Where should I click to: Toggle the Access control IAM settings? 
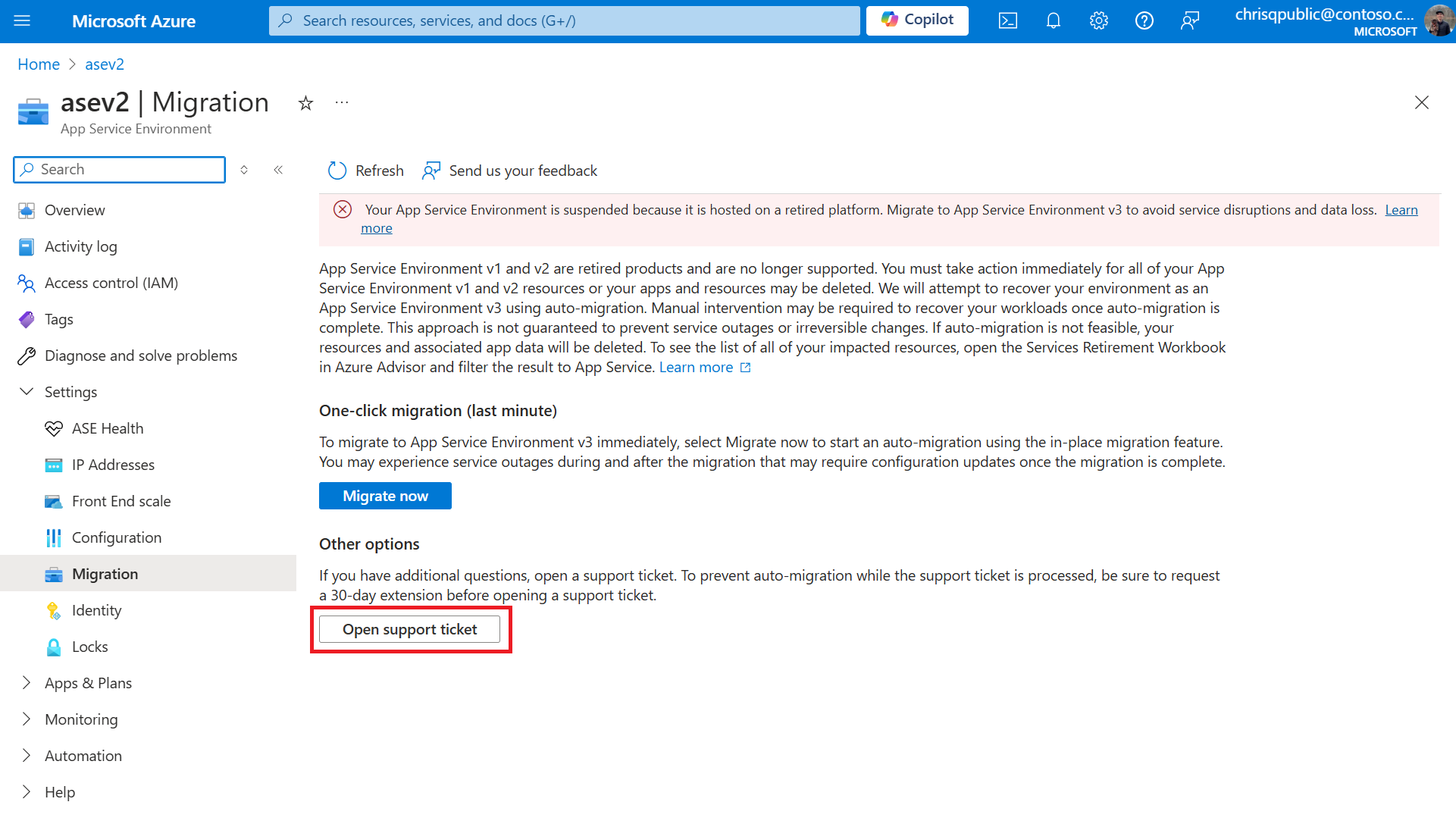tap(111, 283)
